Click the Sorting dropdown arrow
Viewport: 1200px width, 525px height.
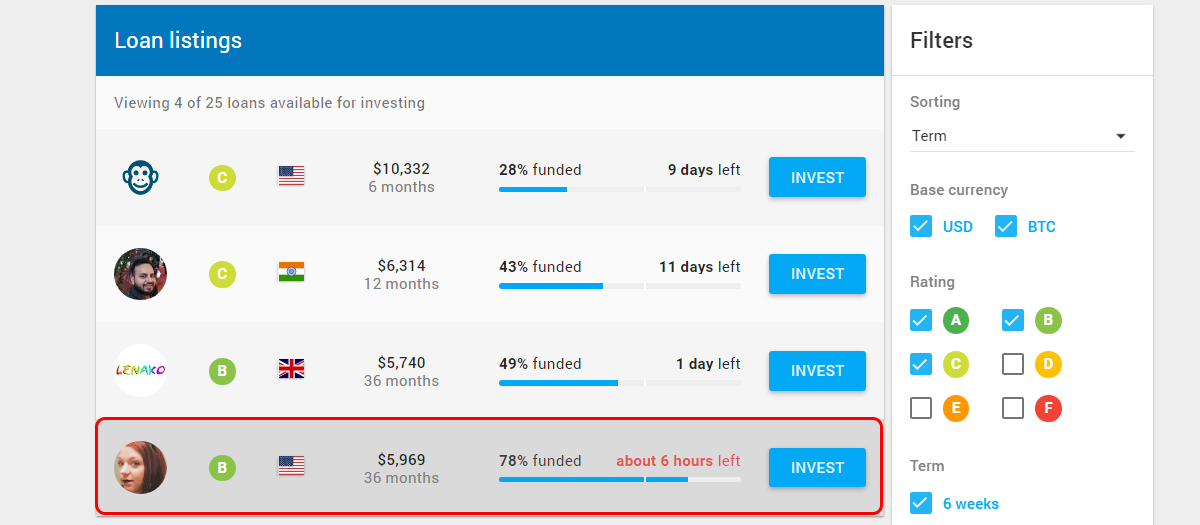click(x=1121, y=136)
